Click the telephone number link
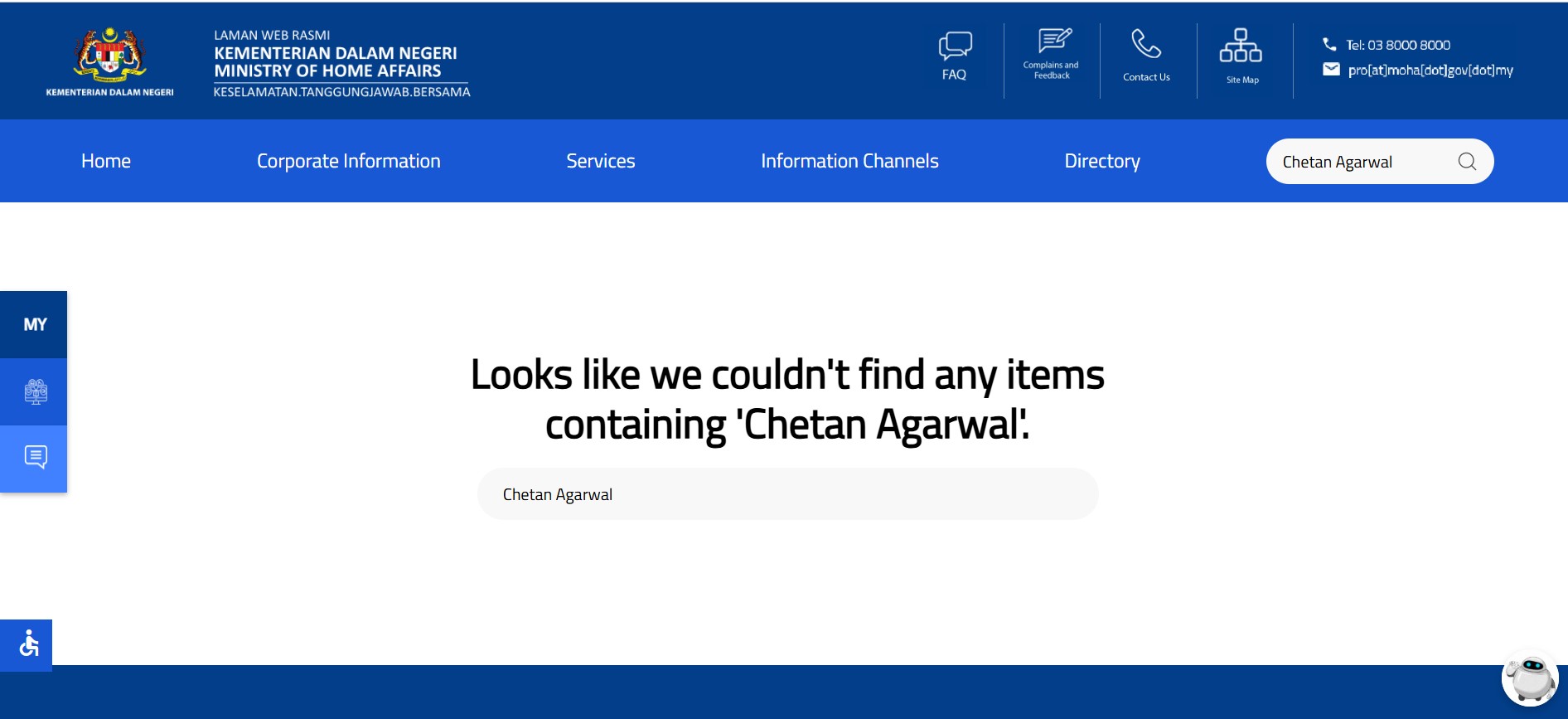Image resolution: width=1568 pixels, height=719 pixels. point(1397,45)
